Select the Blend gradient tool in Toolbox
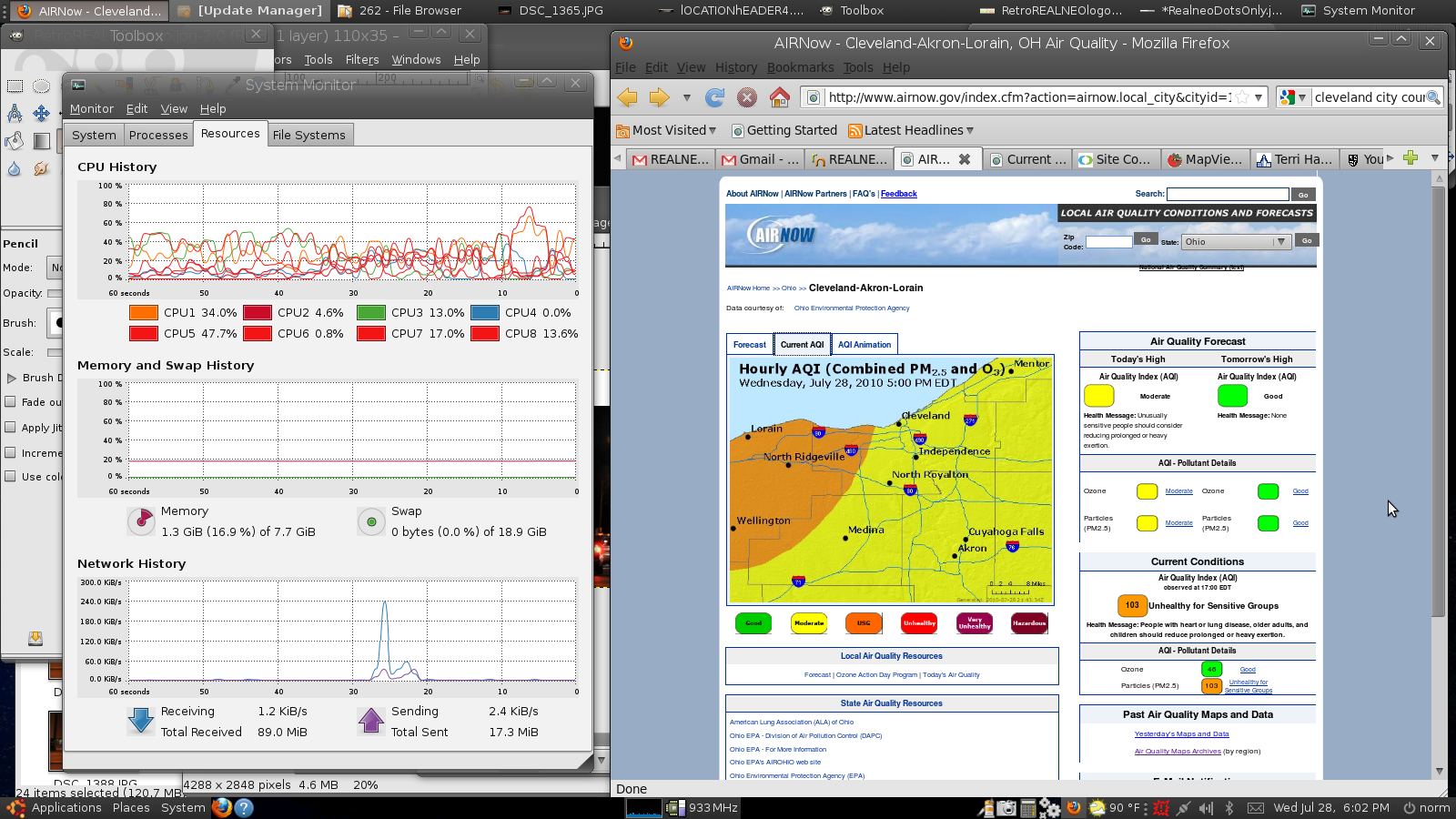 click(x=41, y=141)
